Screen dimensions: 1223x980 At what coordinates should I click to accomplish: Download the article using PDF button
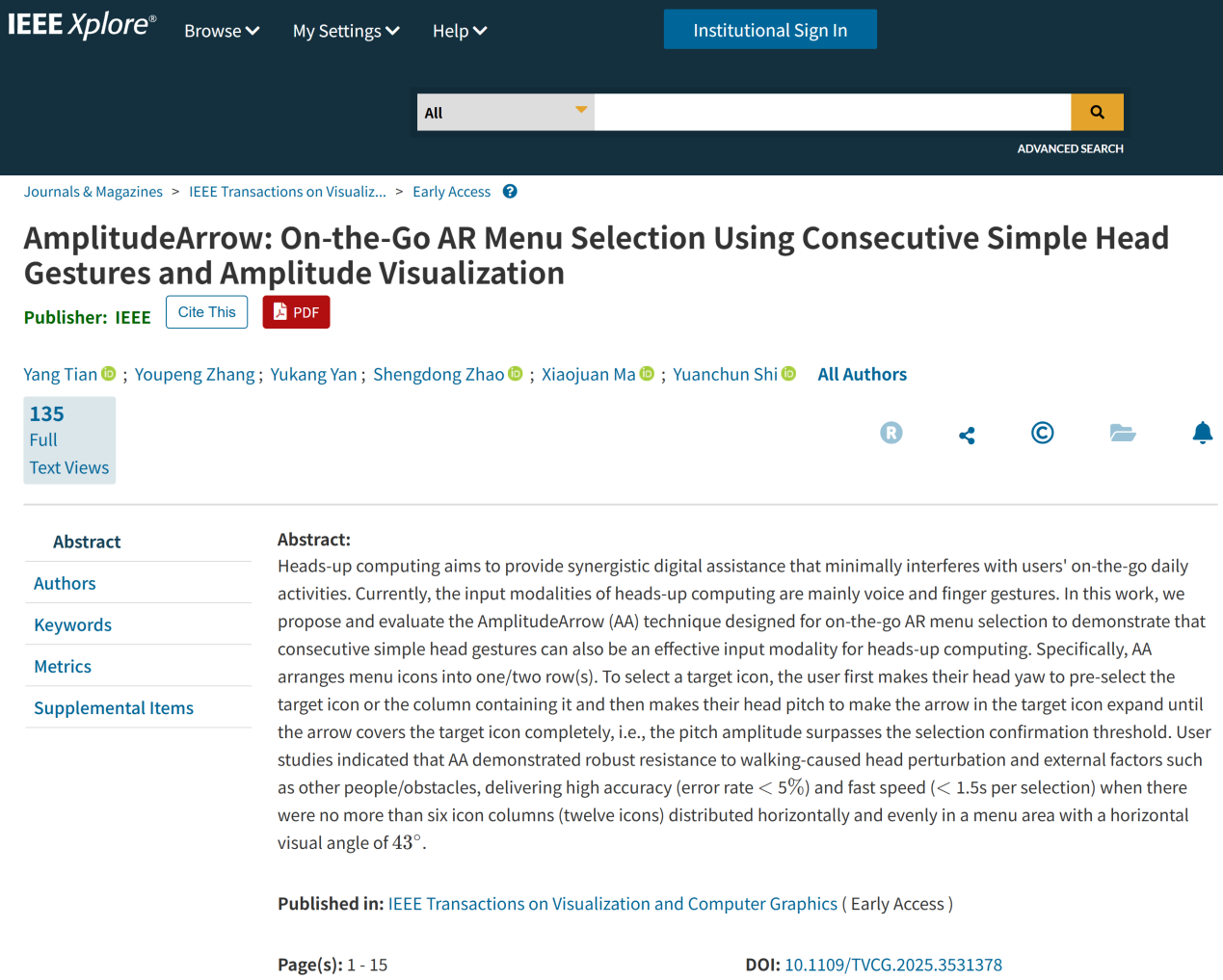point(296,312)
